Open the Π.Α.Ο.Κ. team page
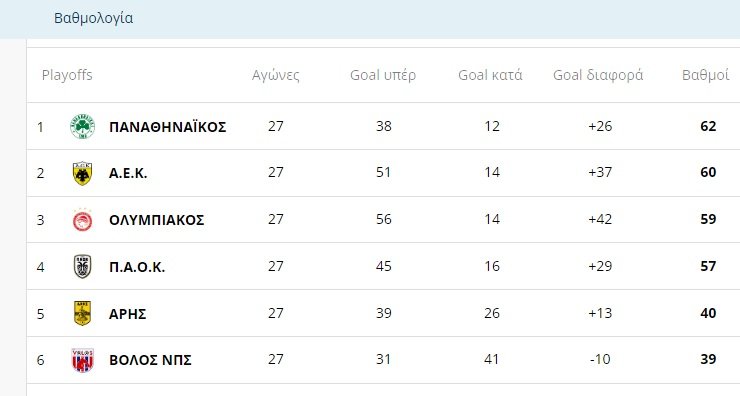 pyautogui.click(x=137, y=267)
